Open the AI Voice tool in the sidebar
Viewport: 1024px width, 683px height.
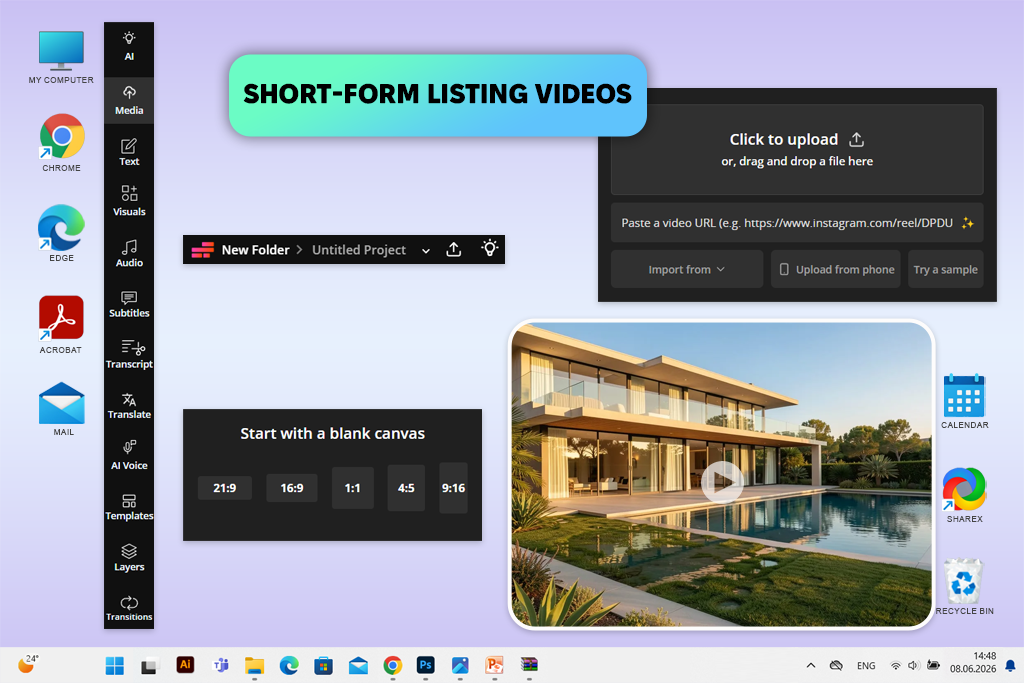point(129,456)
